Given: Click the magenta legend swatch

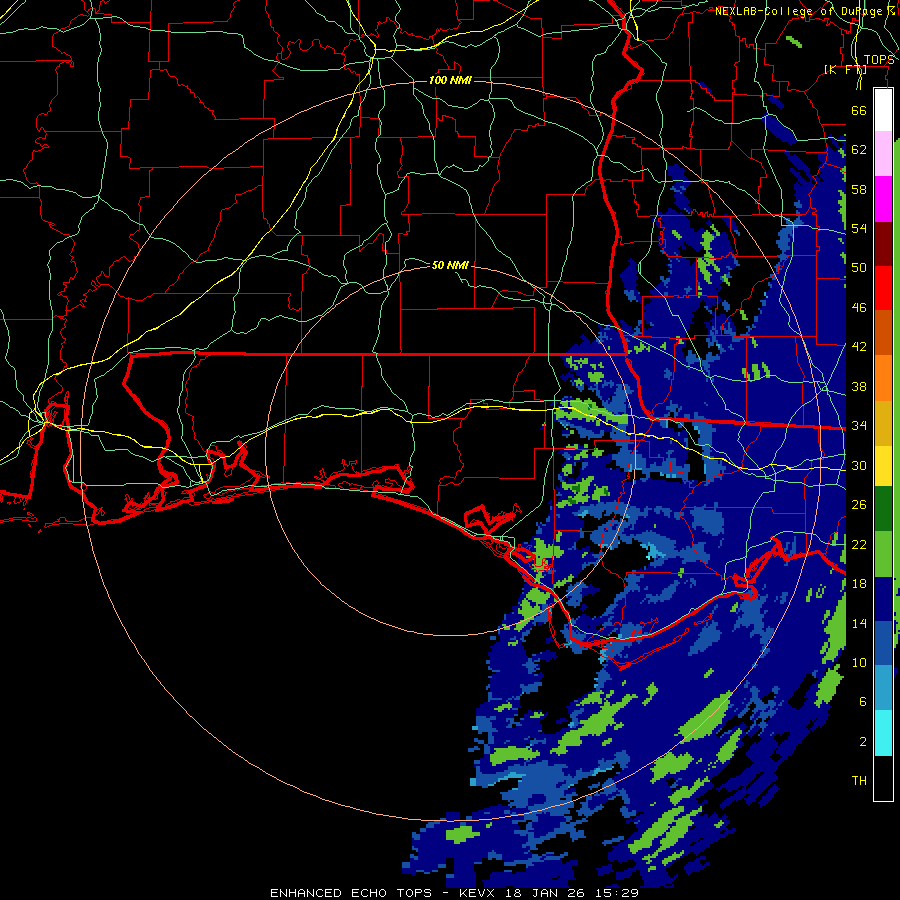Looking at the screenshot, I should pos(883,199).
